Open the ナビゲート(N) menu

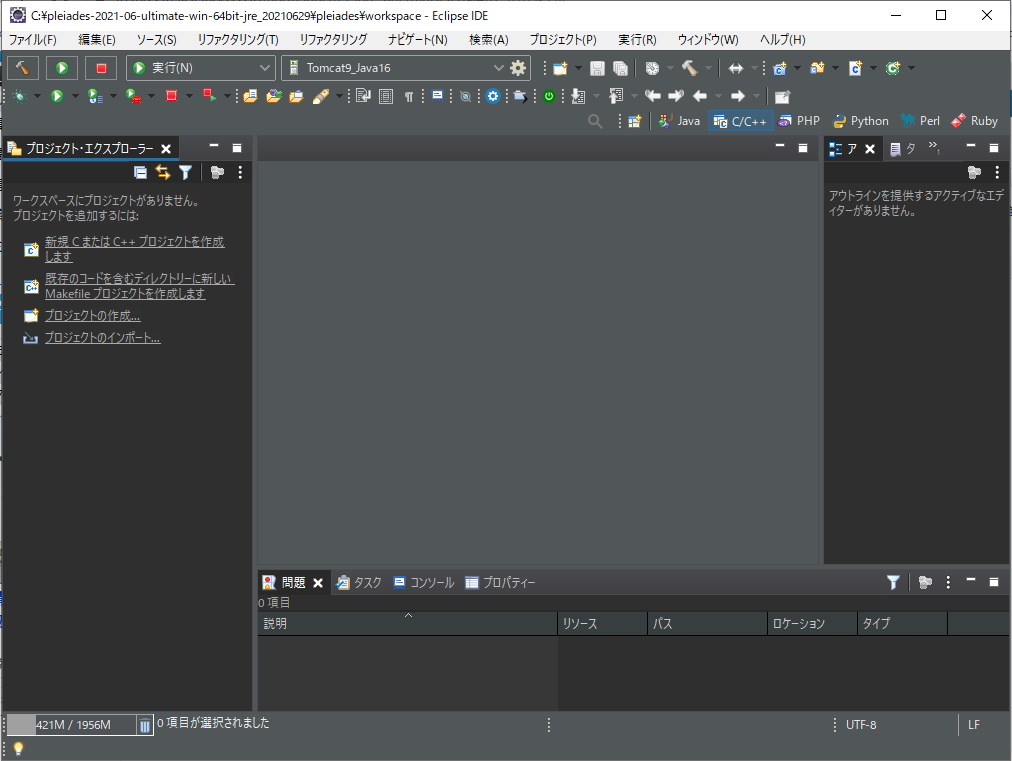tap(418, 40)
